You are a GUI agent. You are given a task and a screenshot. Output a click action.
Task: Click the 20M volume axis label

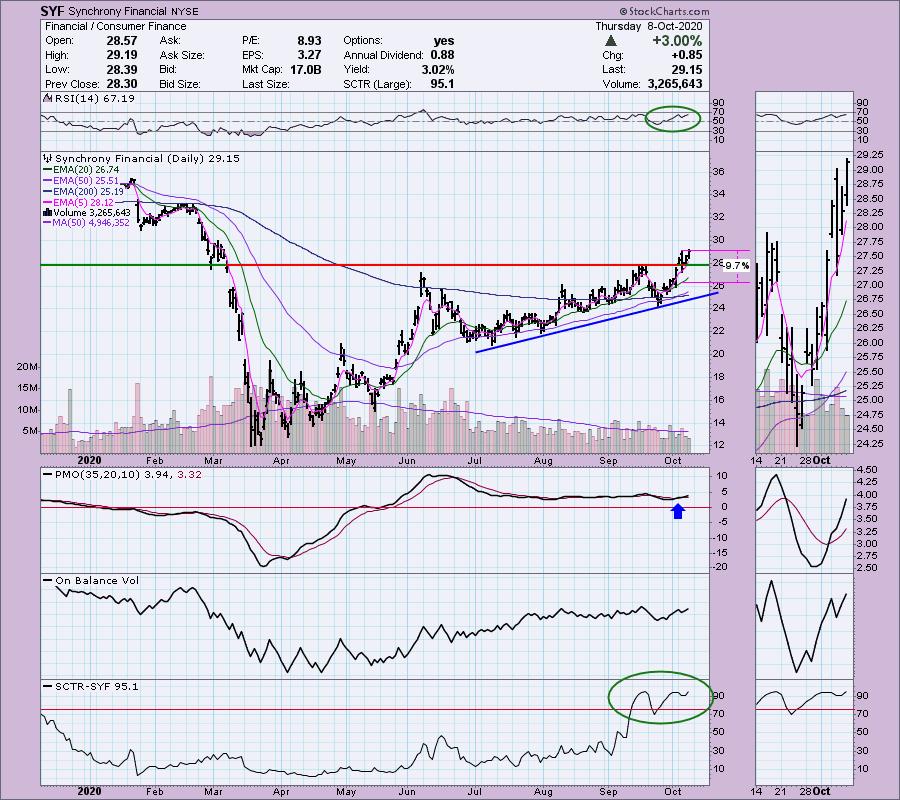click(27, 367)
